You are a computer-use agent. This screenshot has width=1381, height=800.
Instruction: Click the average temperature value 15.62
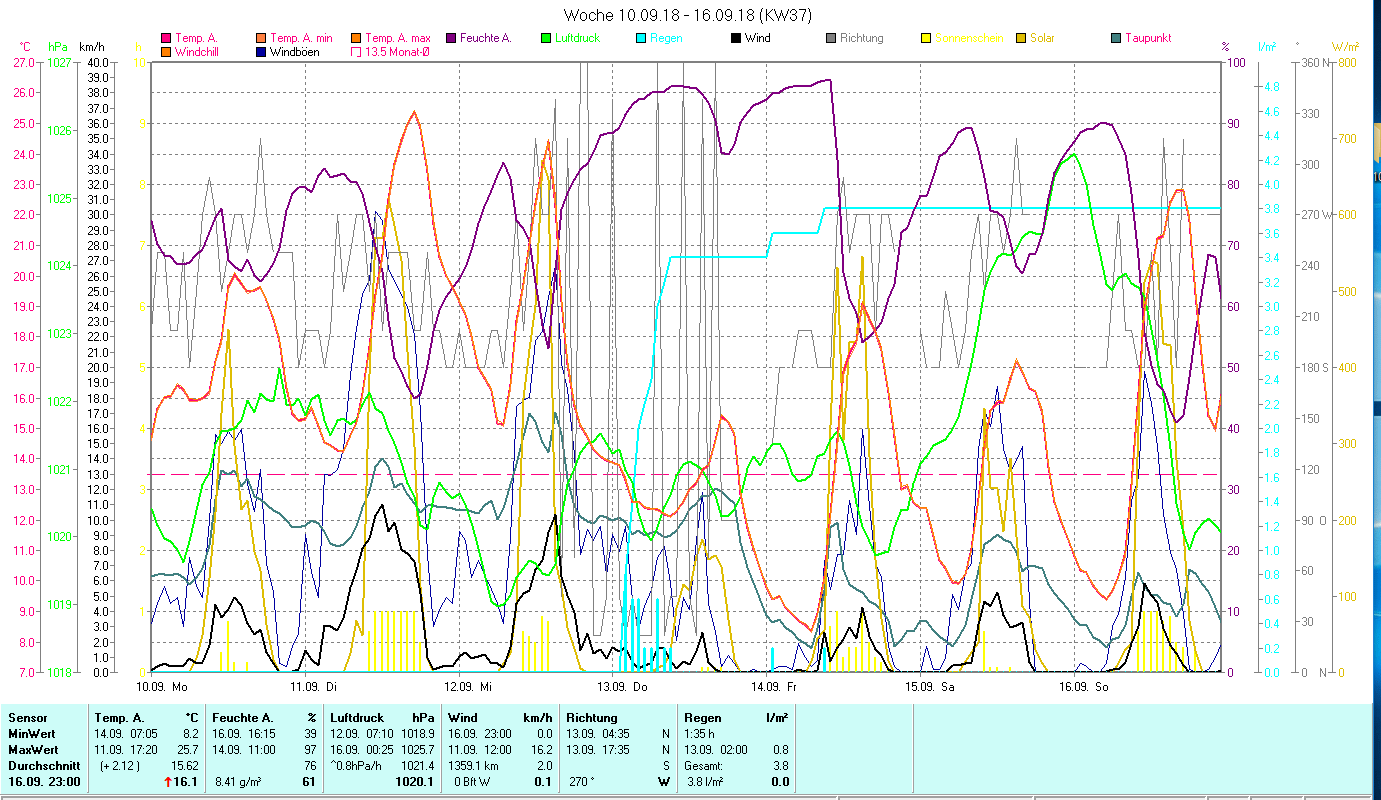click(185, 766)
